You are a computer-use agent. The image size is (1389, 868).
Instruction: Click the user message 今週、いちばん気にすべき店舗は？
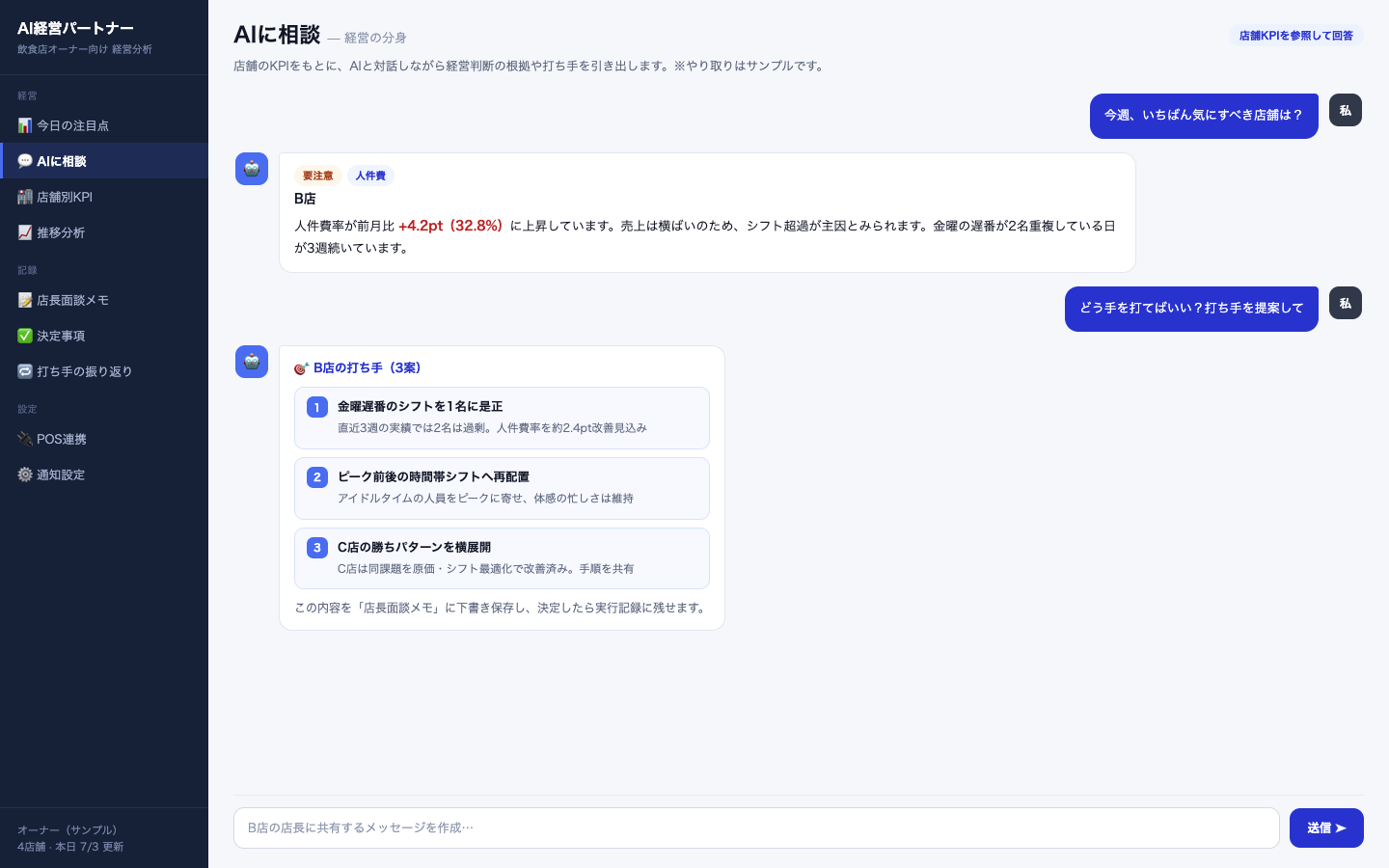[1204, 116]
